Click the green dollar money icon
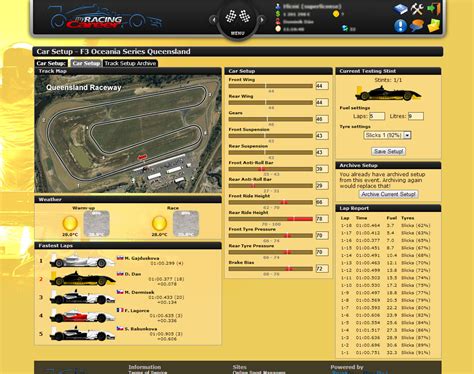The width and height of the screenshot is (474, 374). click(278, 14)
